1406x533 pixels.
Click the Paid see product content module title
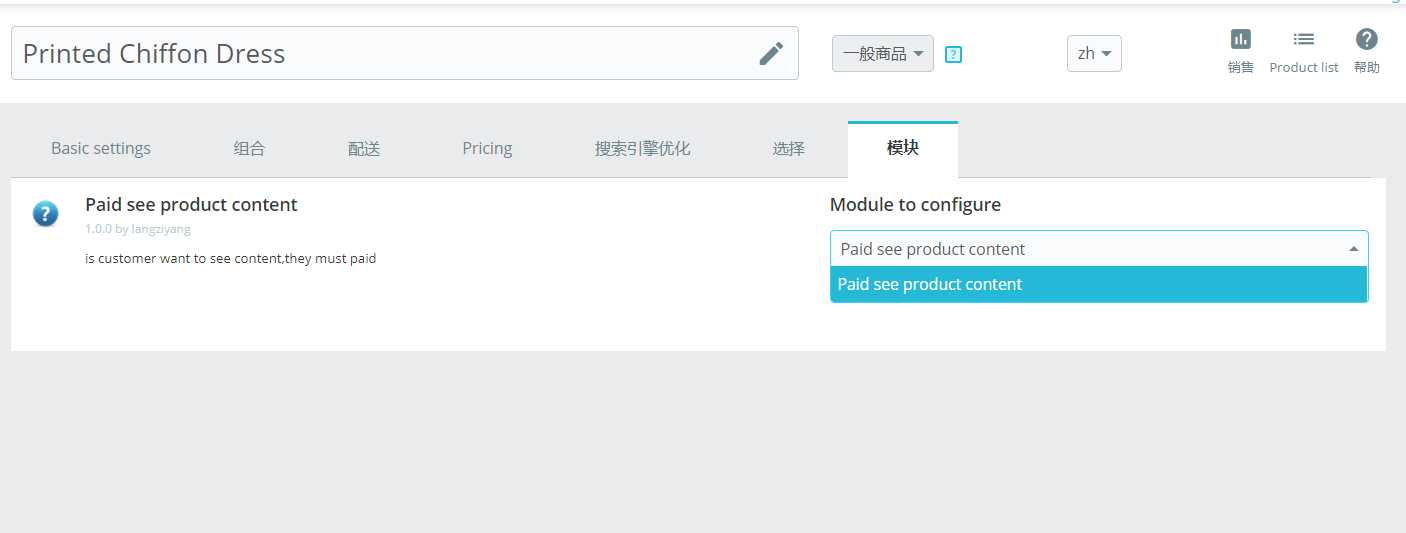click(x=191, y=204)
